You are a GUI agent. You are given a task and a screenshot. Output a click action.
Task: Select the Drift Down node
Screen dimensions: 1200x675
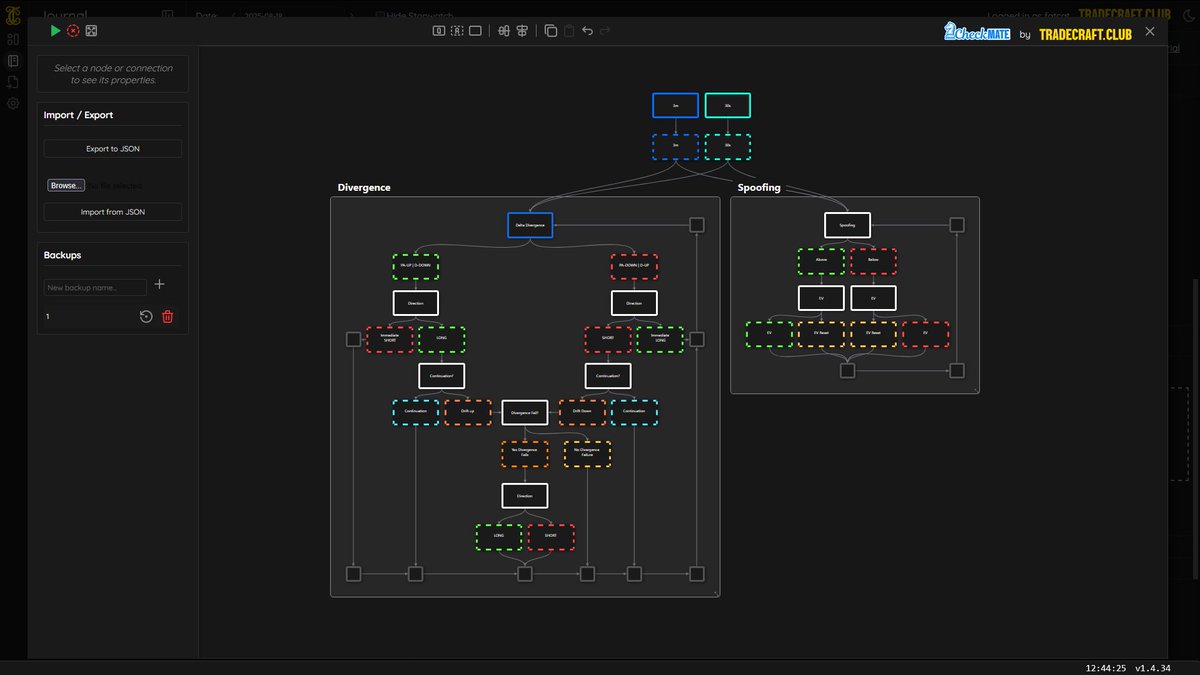(x=582, y=412)
